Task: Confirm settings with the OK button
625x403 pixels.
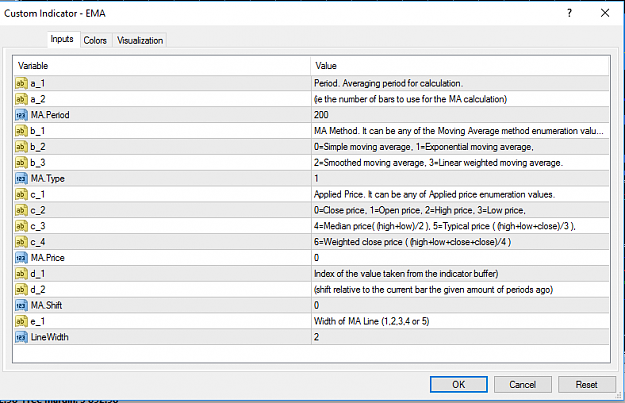Action: pyautogui.click(x=458, y=385)
